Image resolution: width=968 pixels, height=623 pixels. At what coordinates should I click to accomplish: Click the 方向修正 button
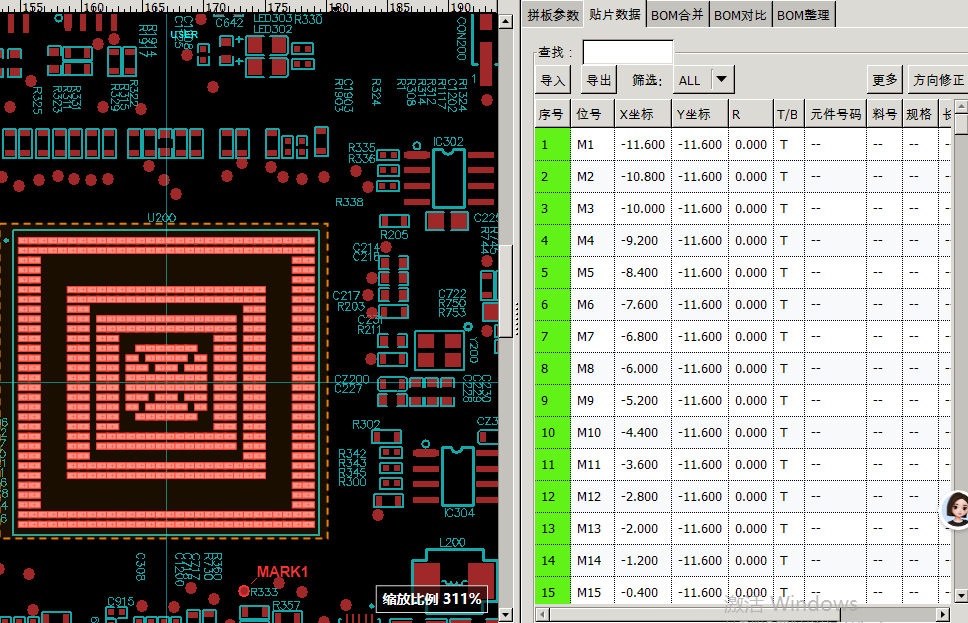click(938, 80)
